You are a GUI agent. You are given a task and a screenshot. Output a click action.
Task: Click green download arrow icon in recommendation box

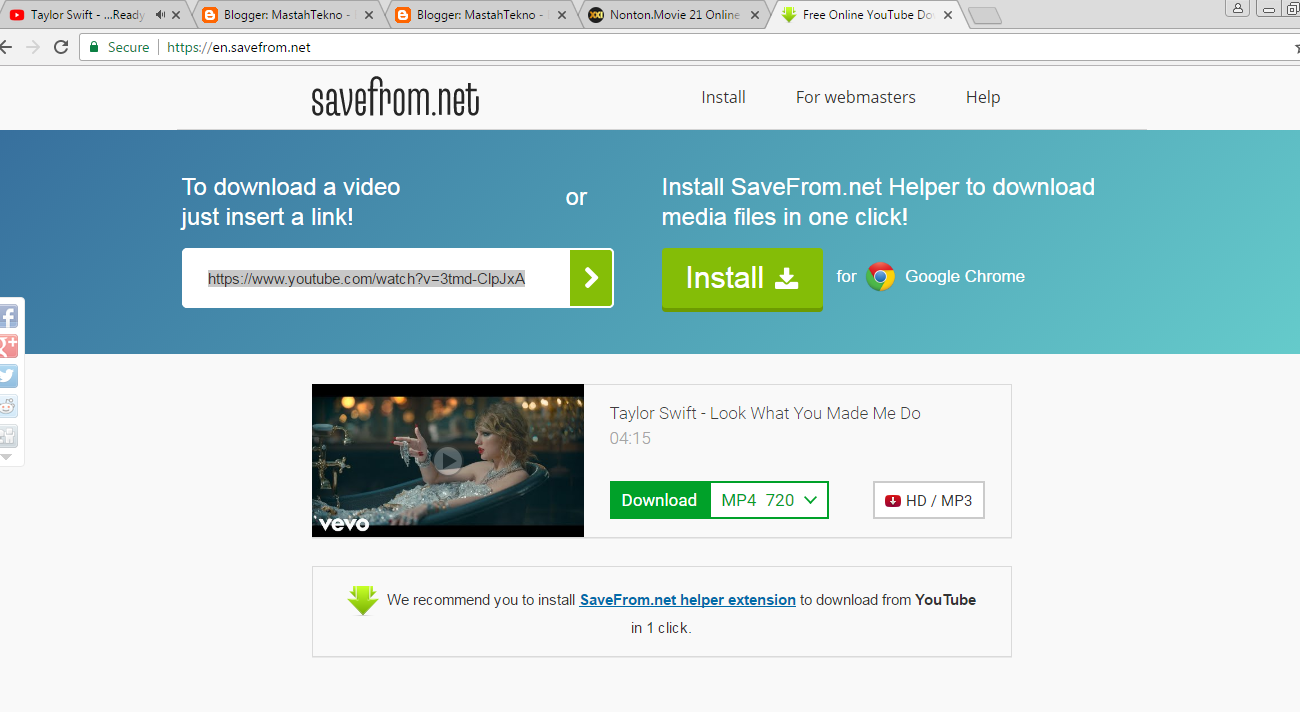point(363,600)
